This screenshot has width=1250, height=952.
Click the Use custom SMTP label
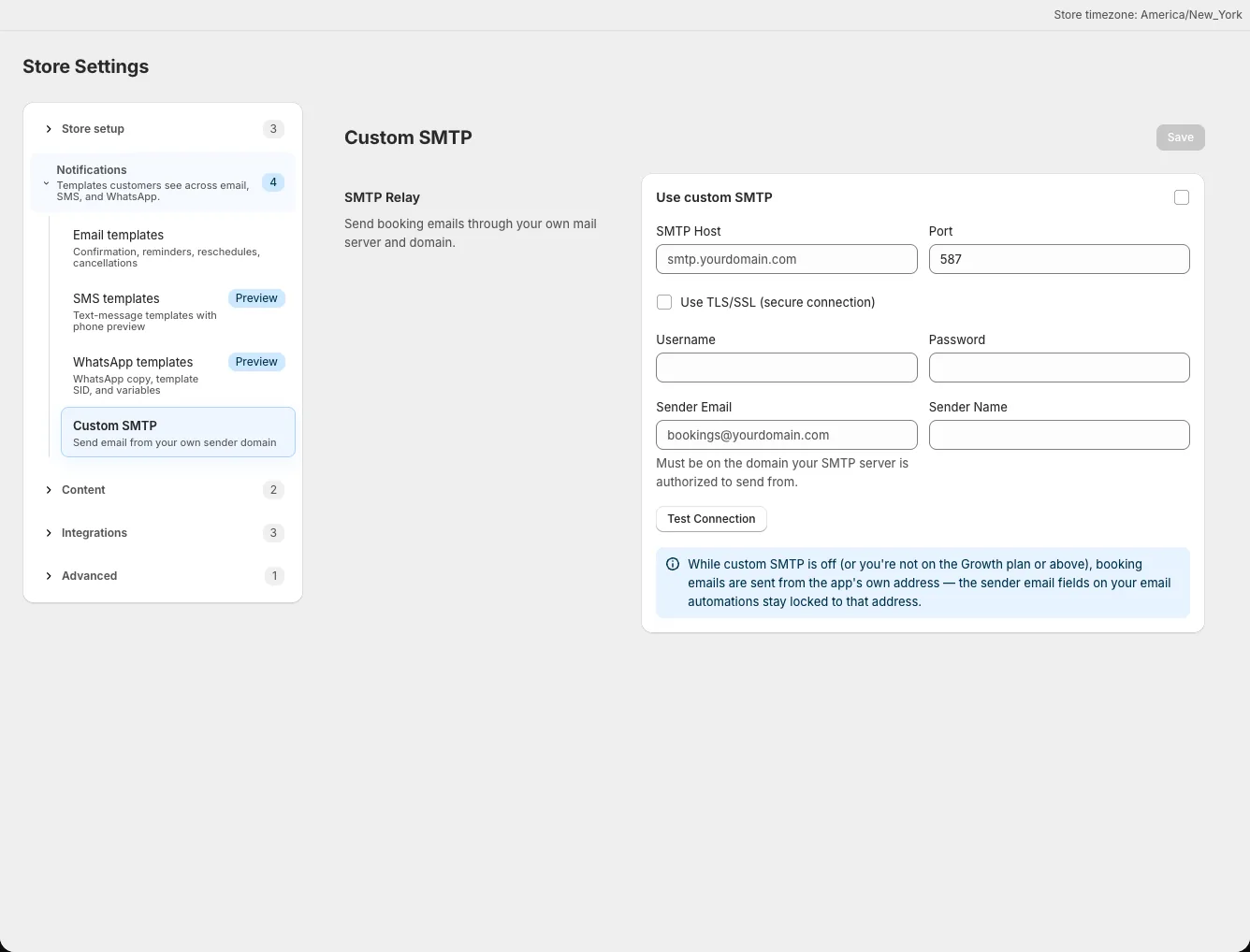pos(714,197)
